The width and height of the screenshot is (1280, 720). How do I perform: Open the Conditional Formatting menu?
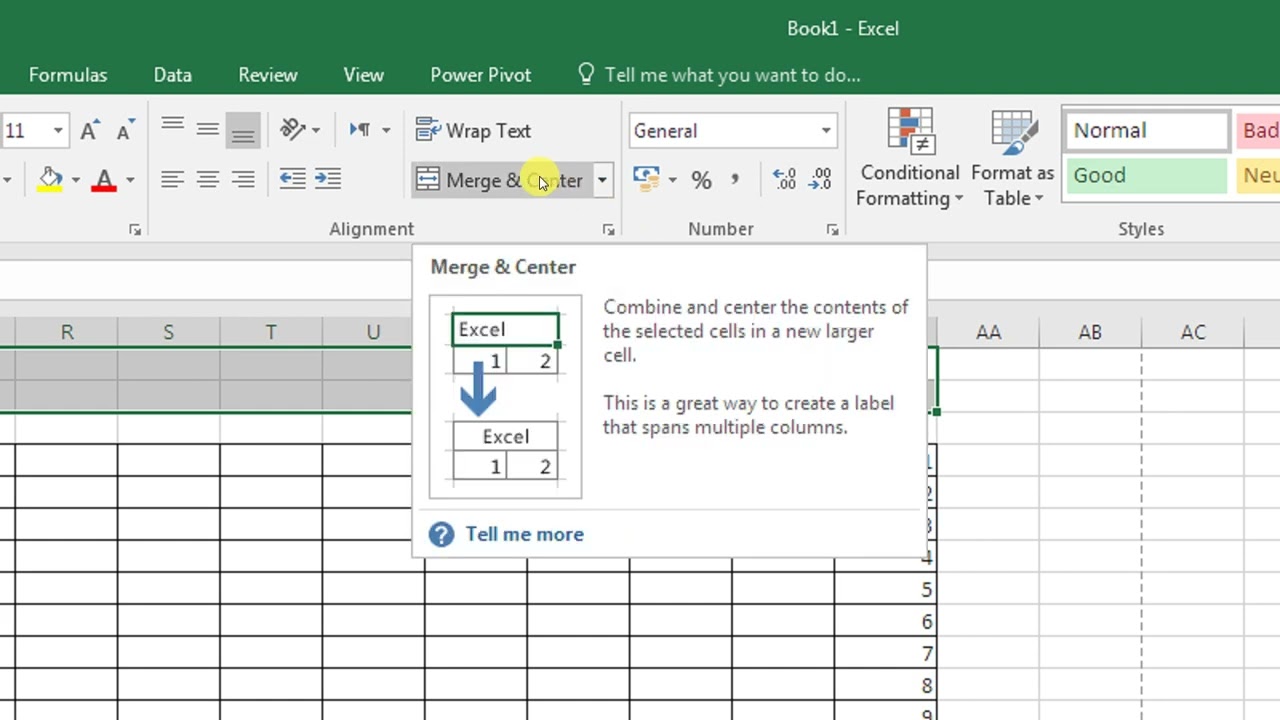(910, 158)
